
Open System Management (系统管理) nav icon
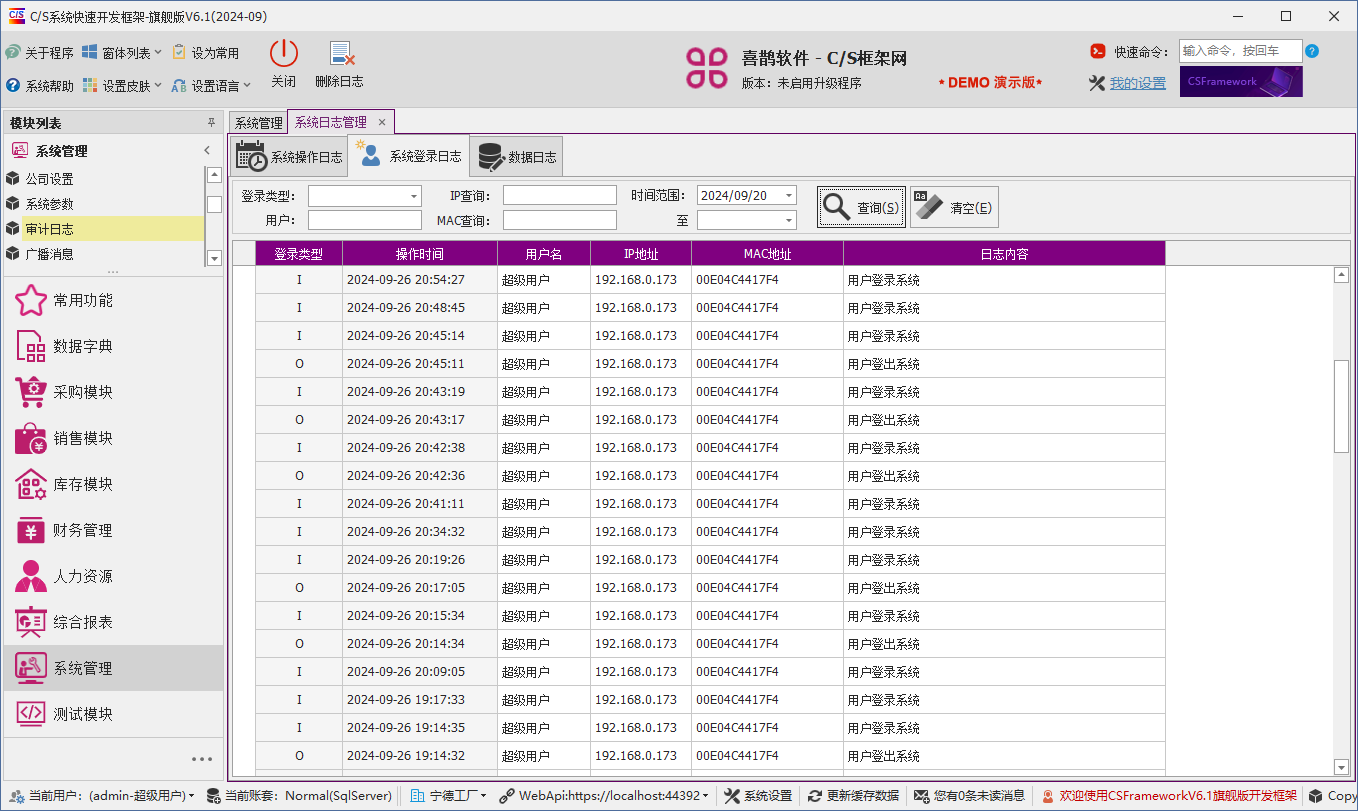[31, 668]
